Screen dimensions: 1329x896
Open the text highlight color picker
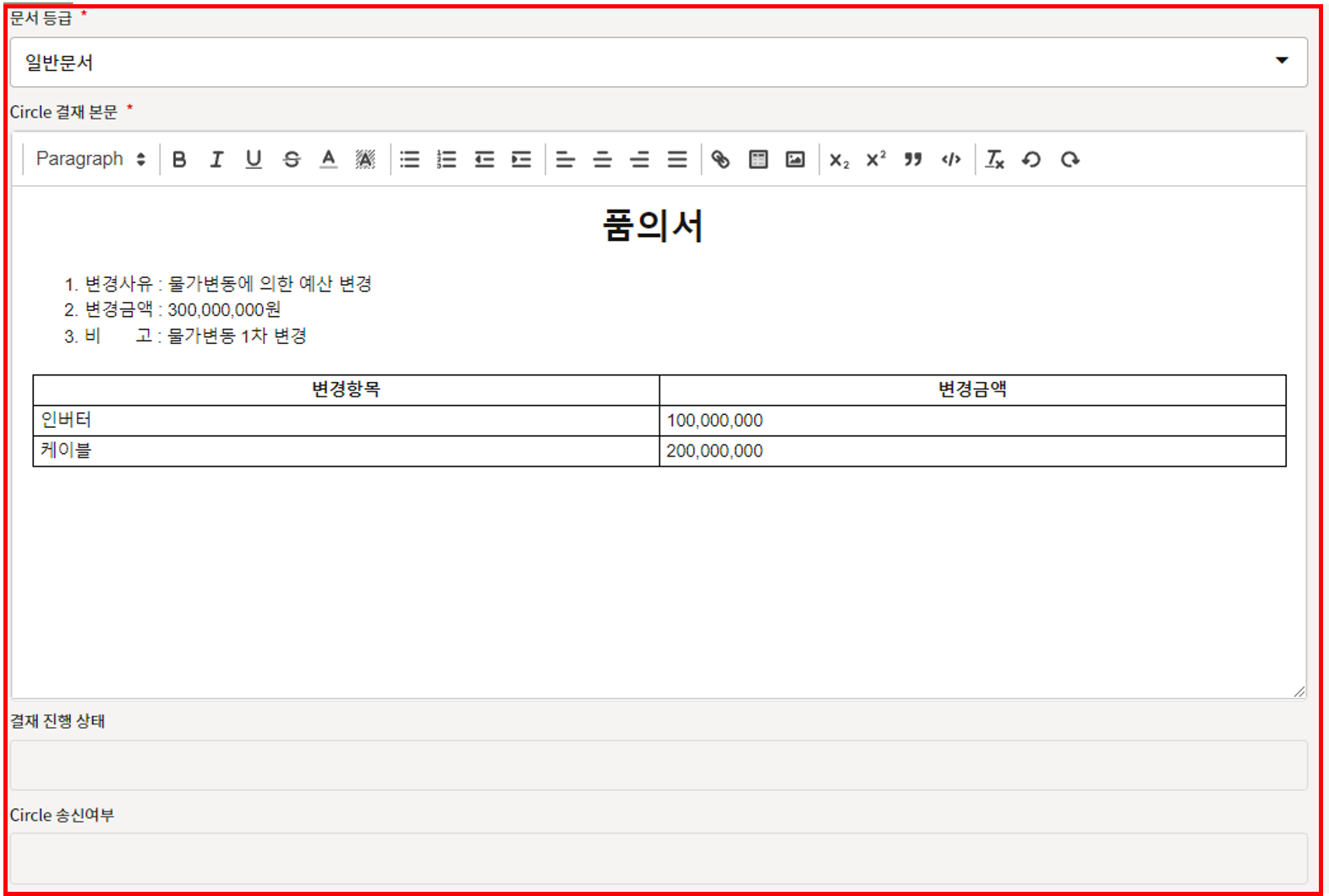pyautogui.click(x=365, y=159)
